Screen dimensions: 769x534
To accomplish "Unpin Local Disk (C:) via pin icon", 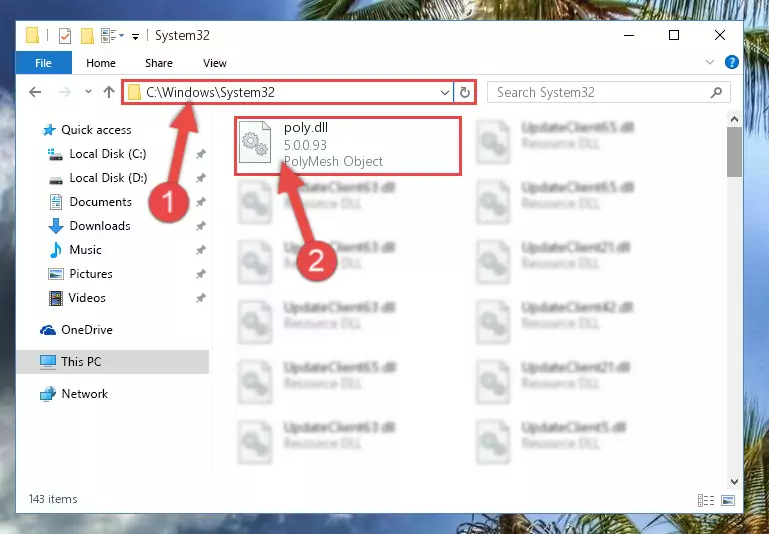I will (x=200, y=154).
